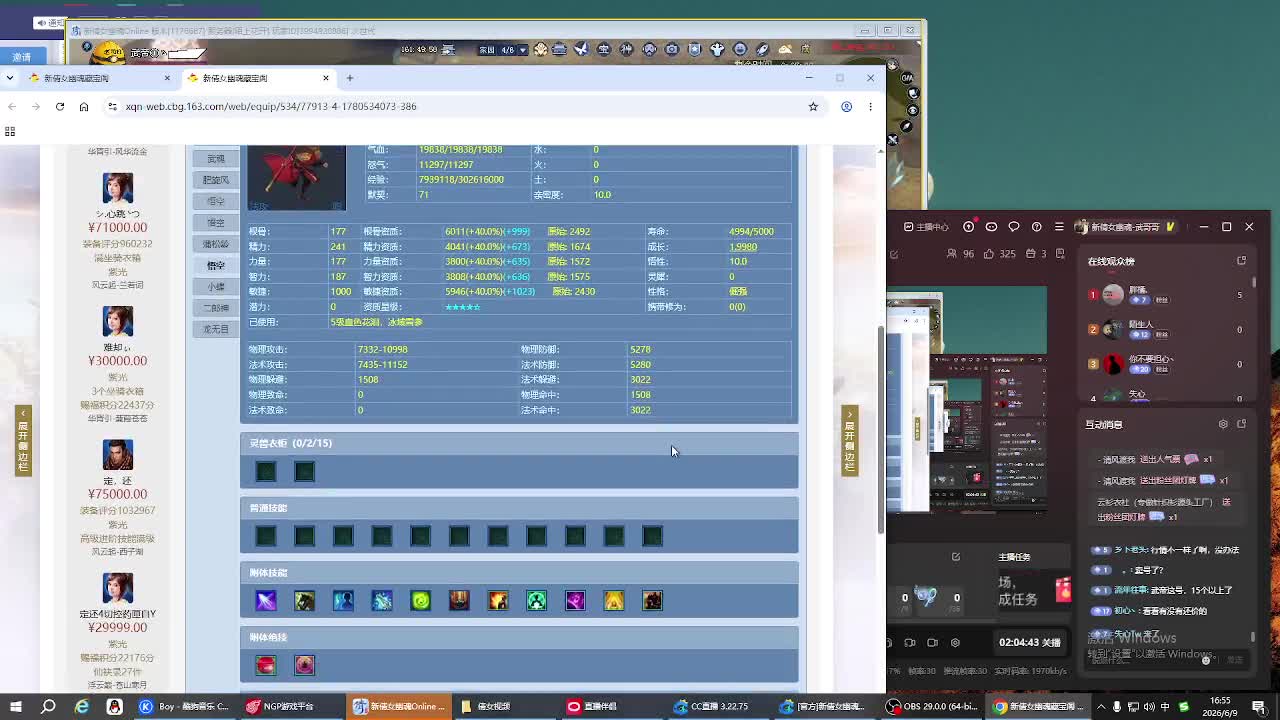
Task: Click the pet portrait image
Action: tap(296, 177)
